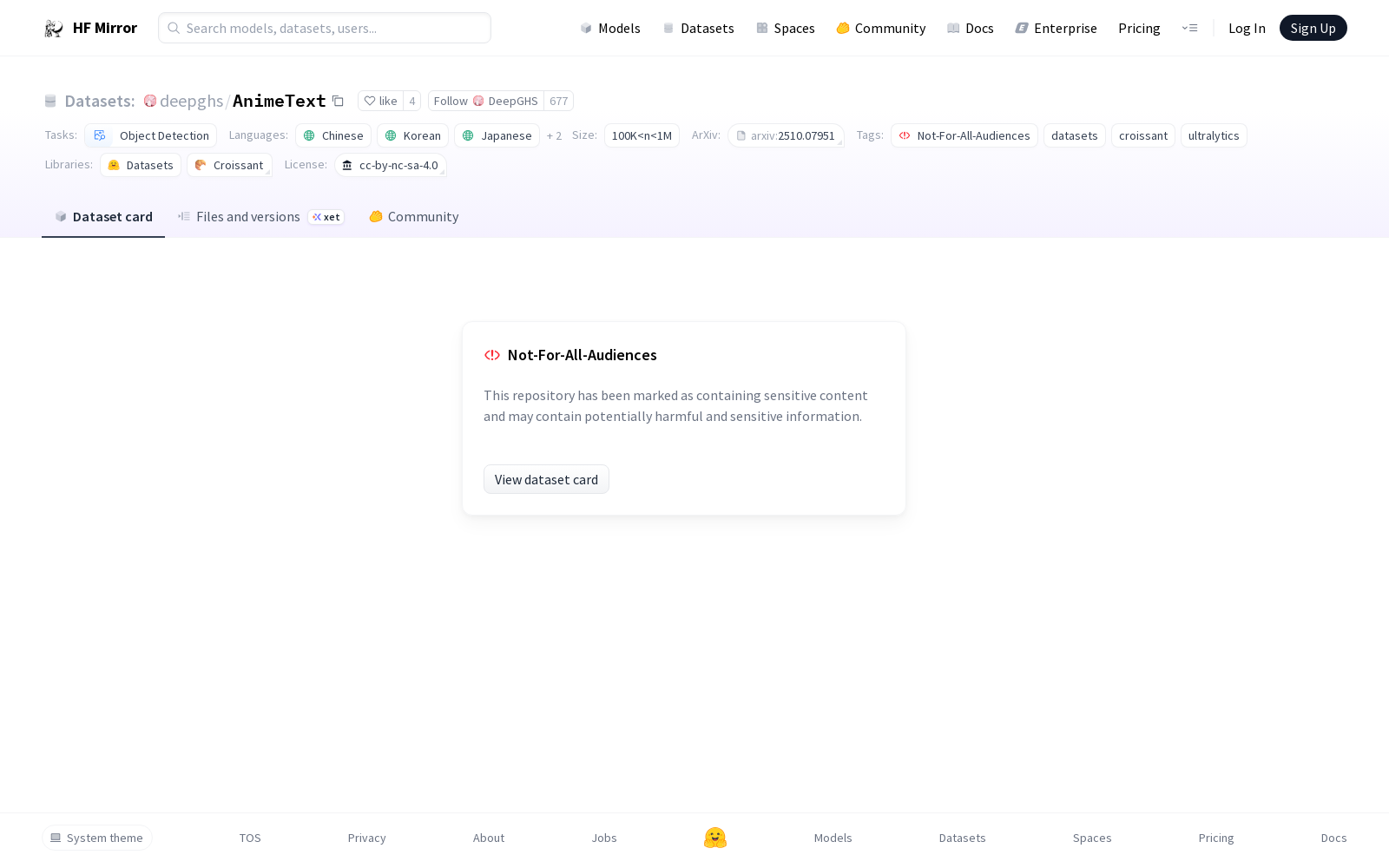1389x868 pixels.
Task: Select the Japanese language tag
Action: point(497,135)
